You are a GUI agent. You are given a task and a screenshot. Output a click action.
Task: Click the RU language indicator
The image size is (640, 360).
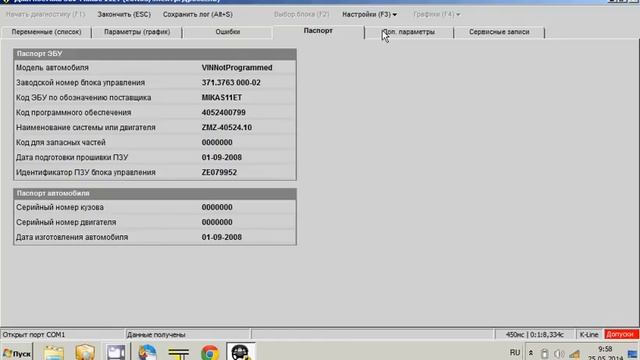(x=515, y=352)
